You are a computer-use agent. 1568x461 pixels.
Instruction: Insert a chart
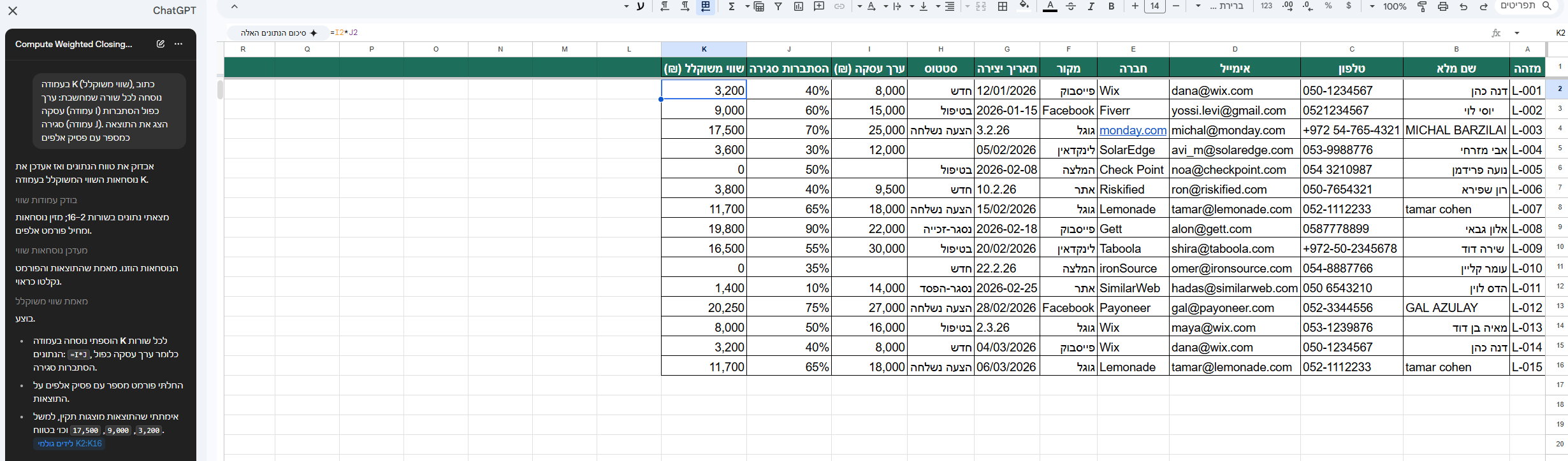[x=799, y=6]
